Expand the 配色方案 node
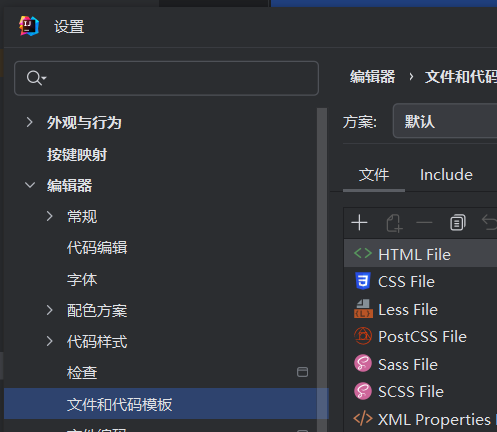Viewport: 497px width, 432px height. (x=50, y=310)
